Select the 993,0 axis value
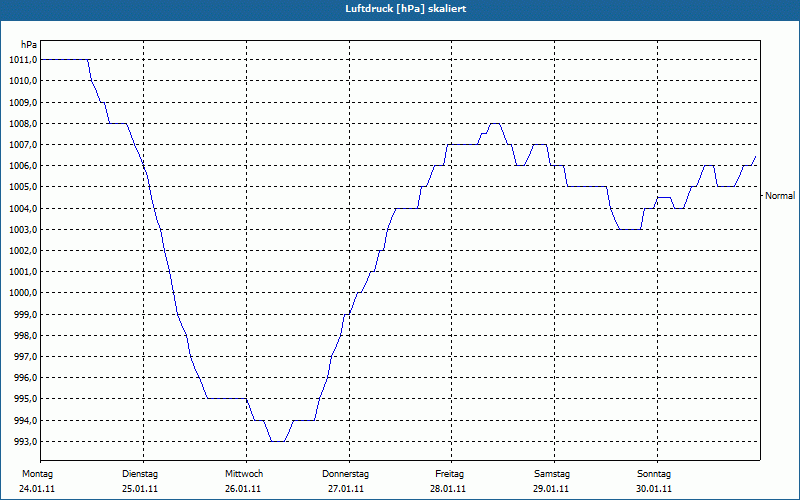Viewport: 800px width, 500px height. (x=26, y=441)
